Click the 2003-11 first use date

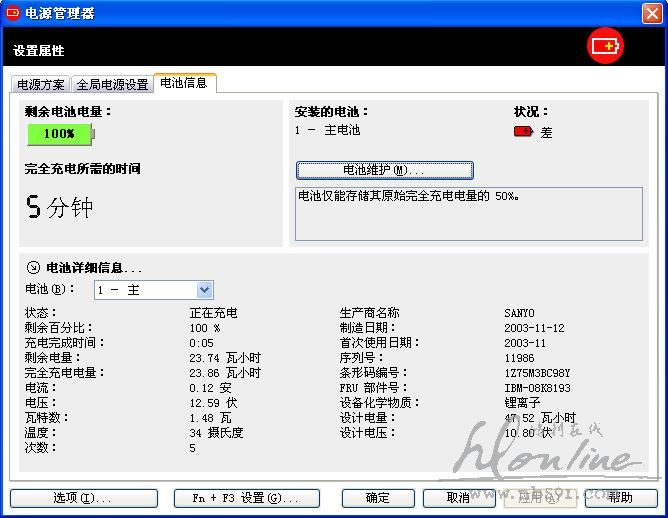click(x=525, y=343)
